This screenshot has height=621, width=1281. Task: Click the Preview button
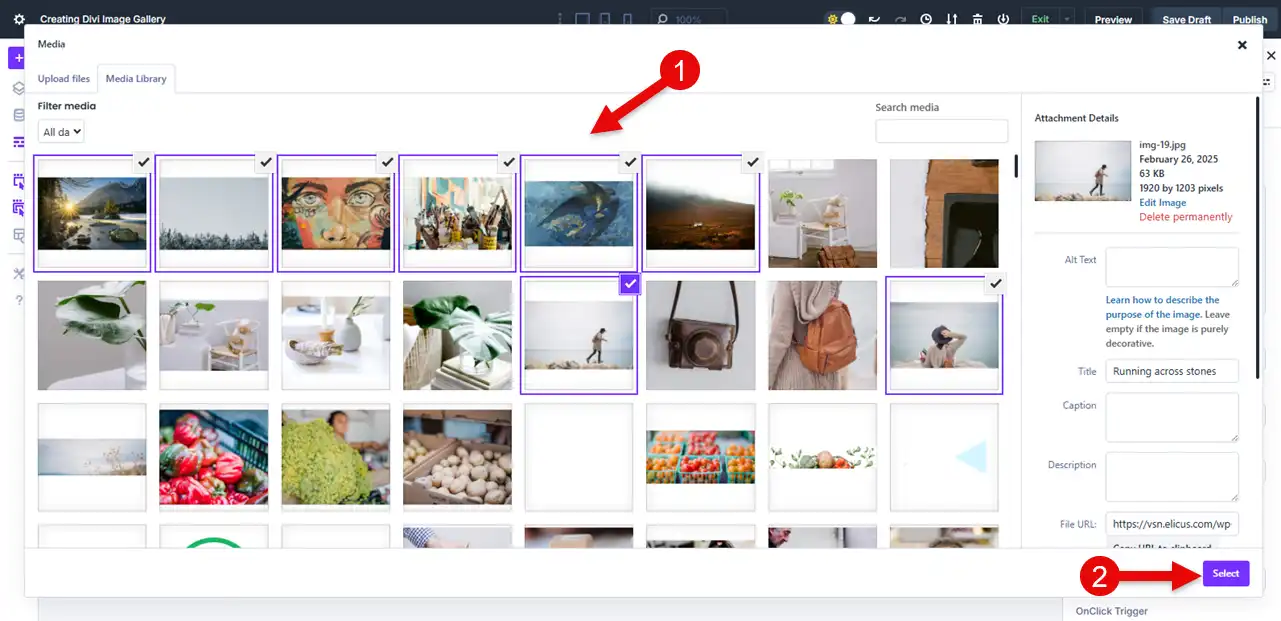click(x=1113, y=19)
